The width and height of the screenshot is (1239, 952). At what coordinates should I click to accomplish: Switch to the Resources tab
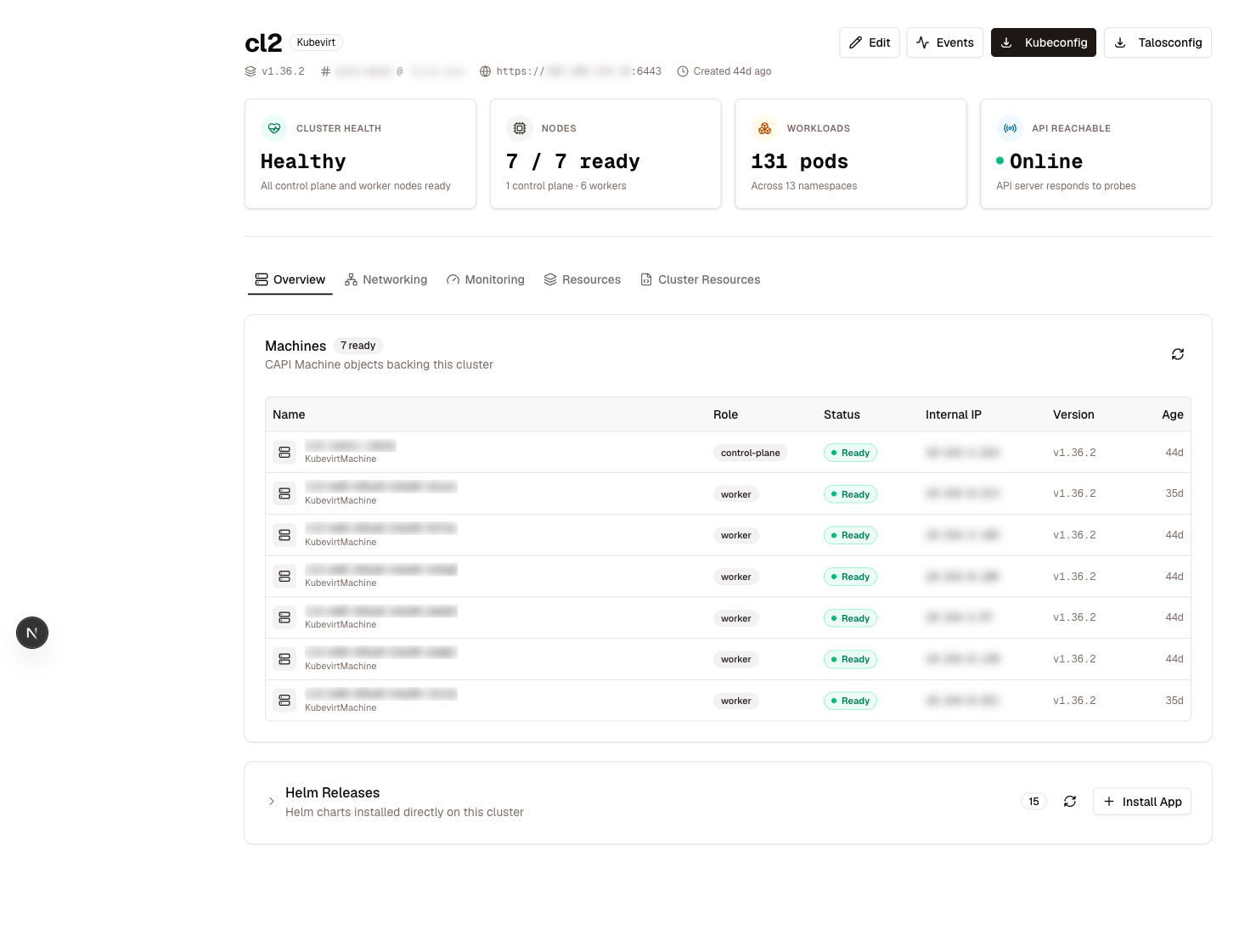[x=583, y=279]
